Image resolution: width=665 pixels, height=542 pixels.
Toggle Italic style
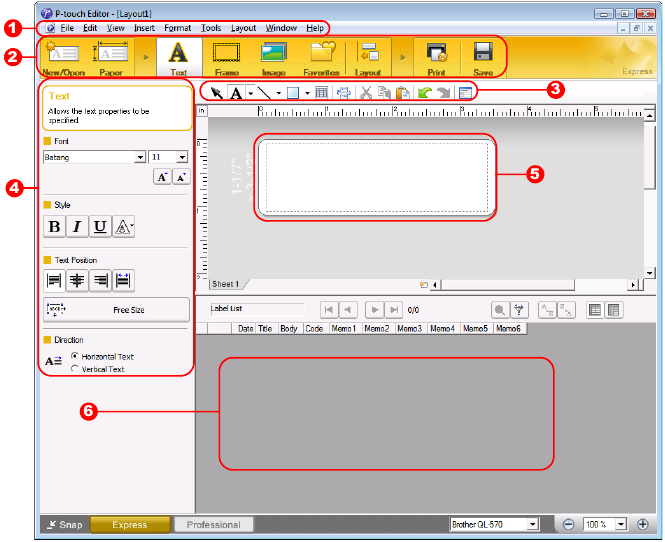[77, 226]
